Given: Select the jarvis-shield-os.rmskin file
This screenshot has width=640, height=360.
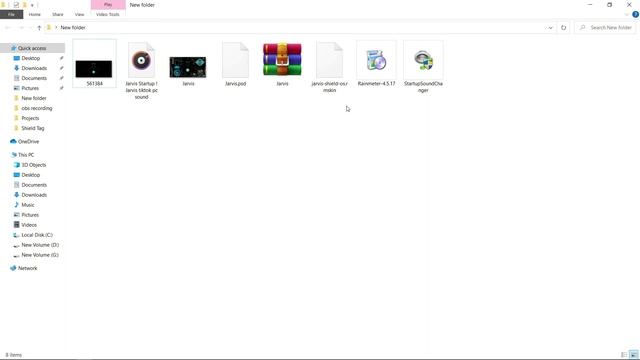Looking at the screenshot, I should coord(329,67).
